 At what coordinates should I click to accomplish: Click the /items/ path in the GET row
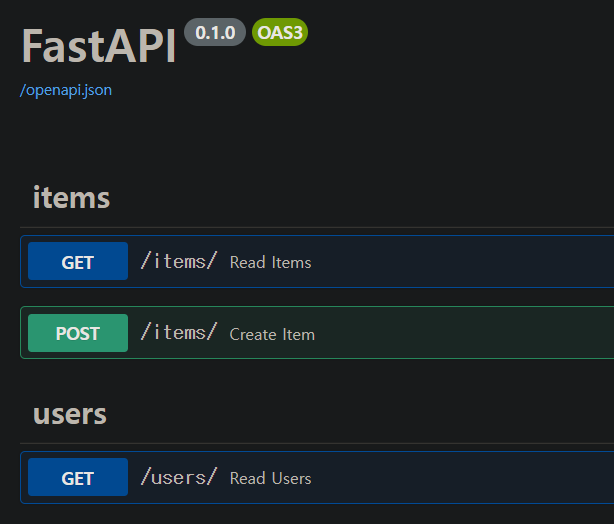point(179,261)
